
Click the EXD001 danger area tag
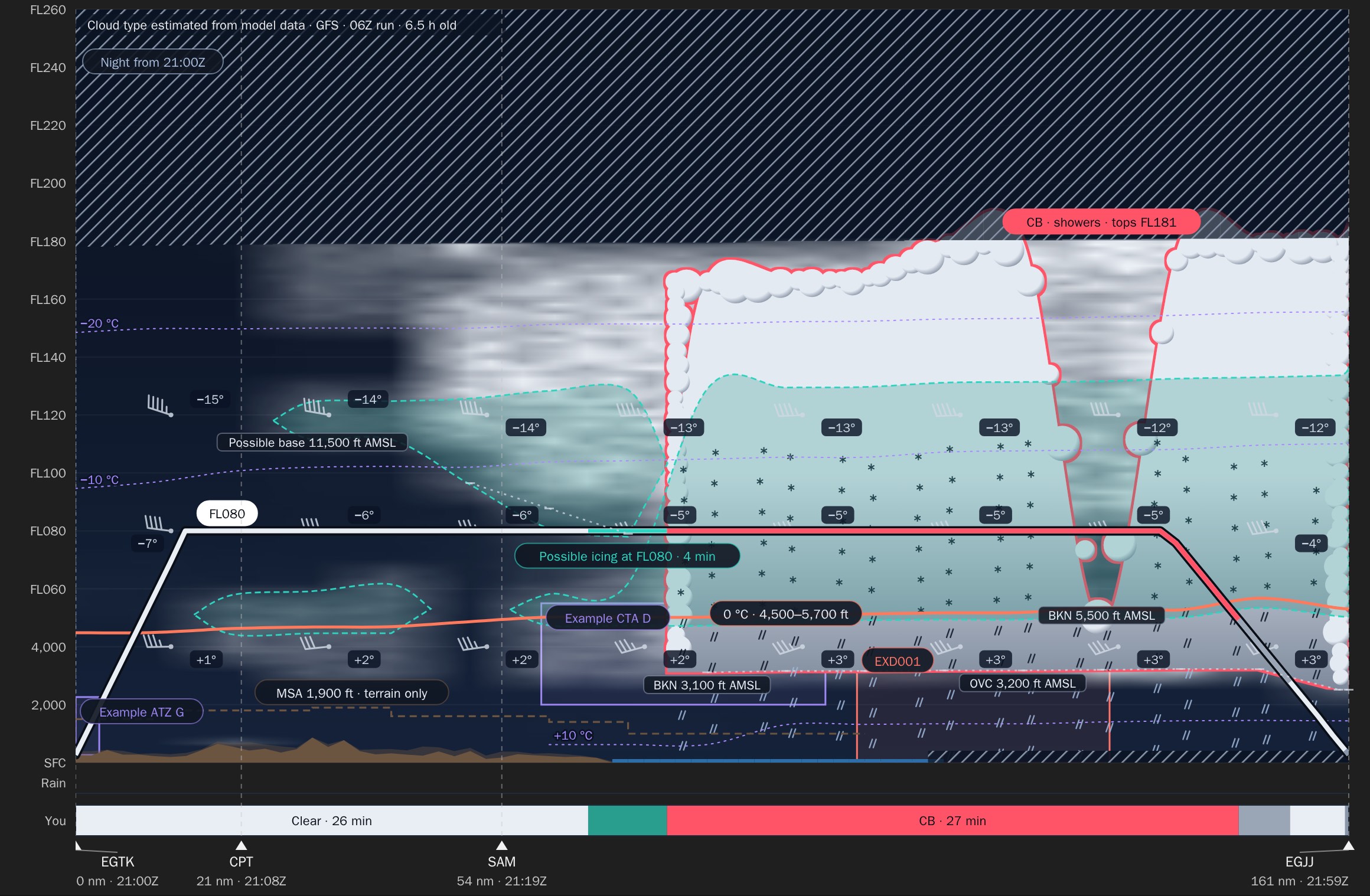click(897, 661)
